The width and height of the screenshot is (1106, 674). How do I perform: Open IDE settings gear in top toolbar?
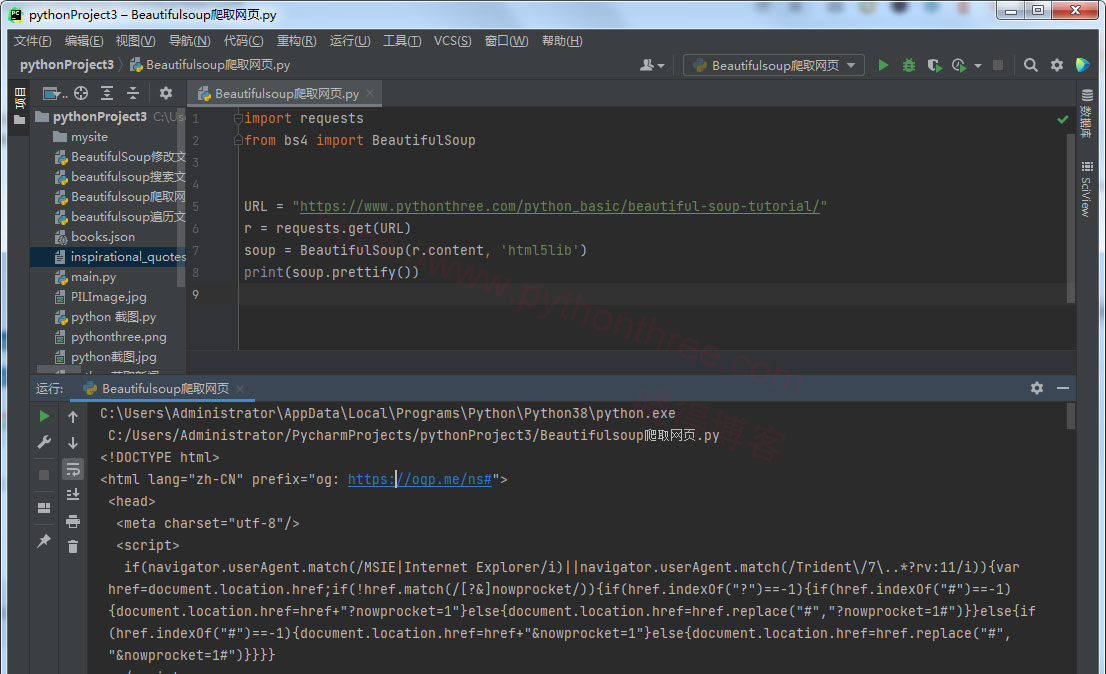pyautogui.click(x=1057, y=66)
